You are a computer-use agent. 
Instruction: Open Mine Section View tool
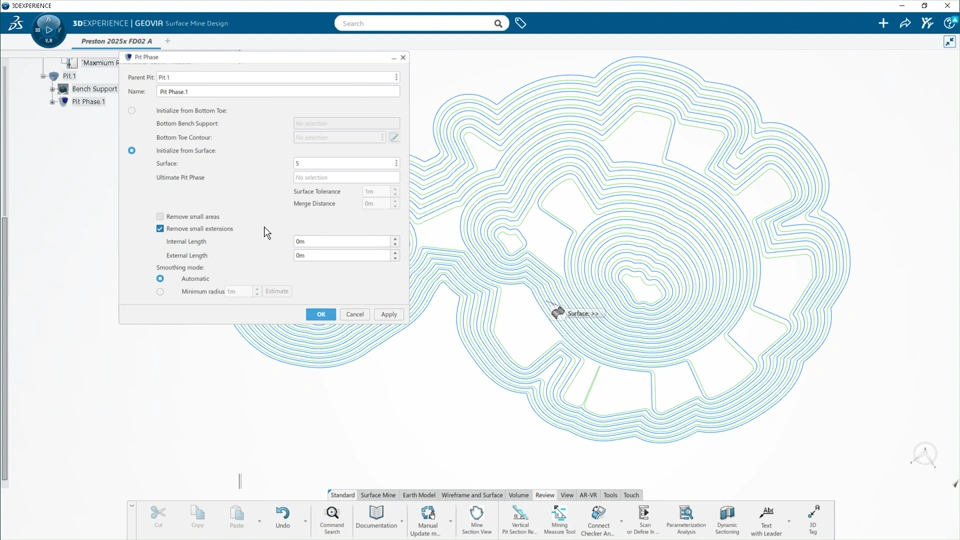[476, 520]
